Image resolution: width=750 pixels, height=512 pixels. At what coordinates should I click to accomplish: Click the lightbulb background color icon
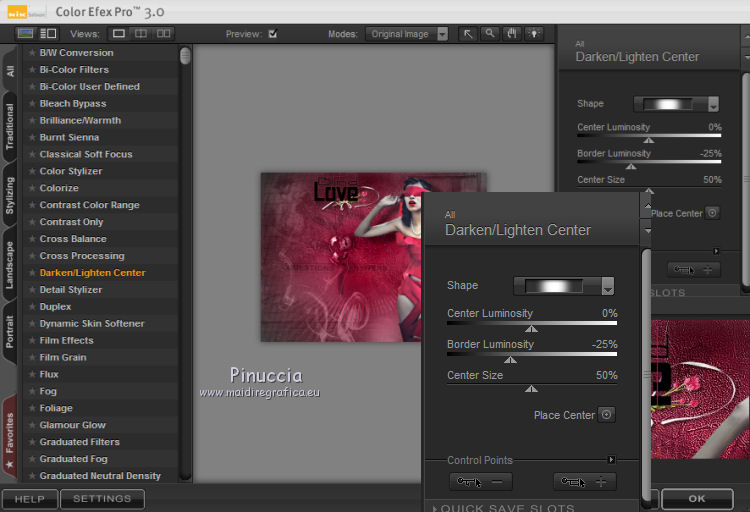534,34
